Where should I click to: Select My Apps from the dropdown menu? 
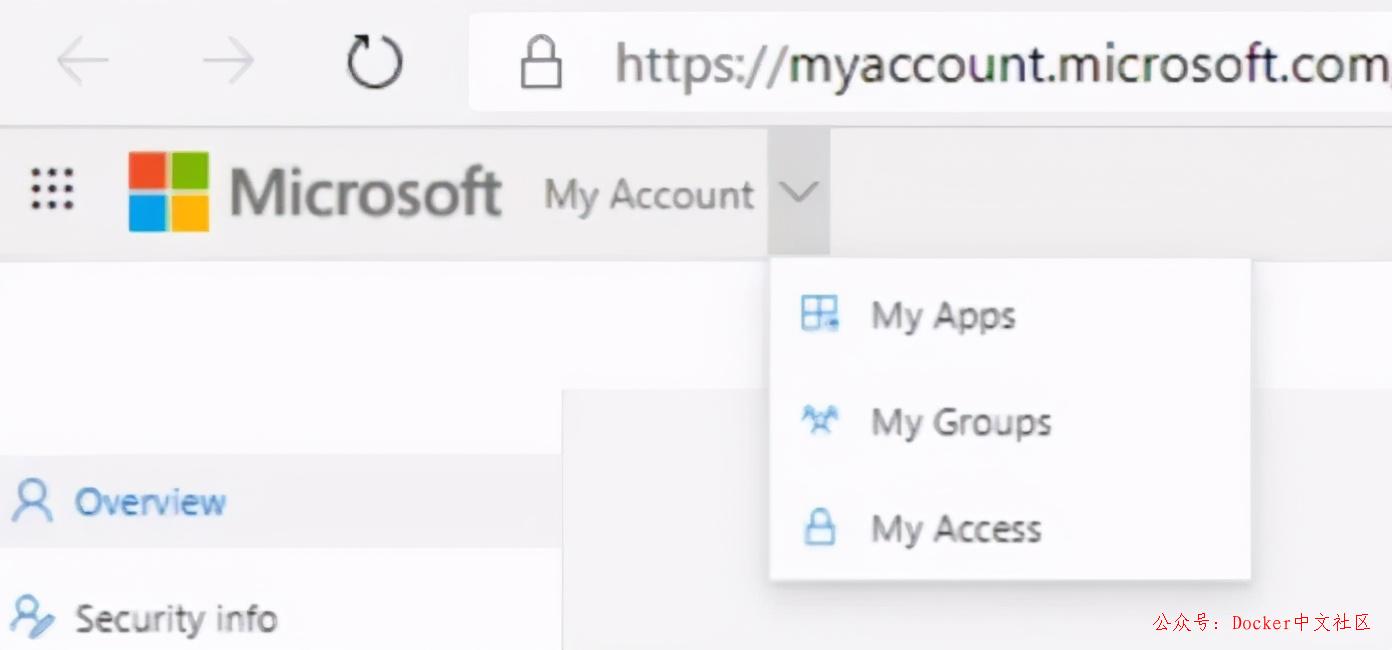943,316
